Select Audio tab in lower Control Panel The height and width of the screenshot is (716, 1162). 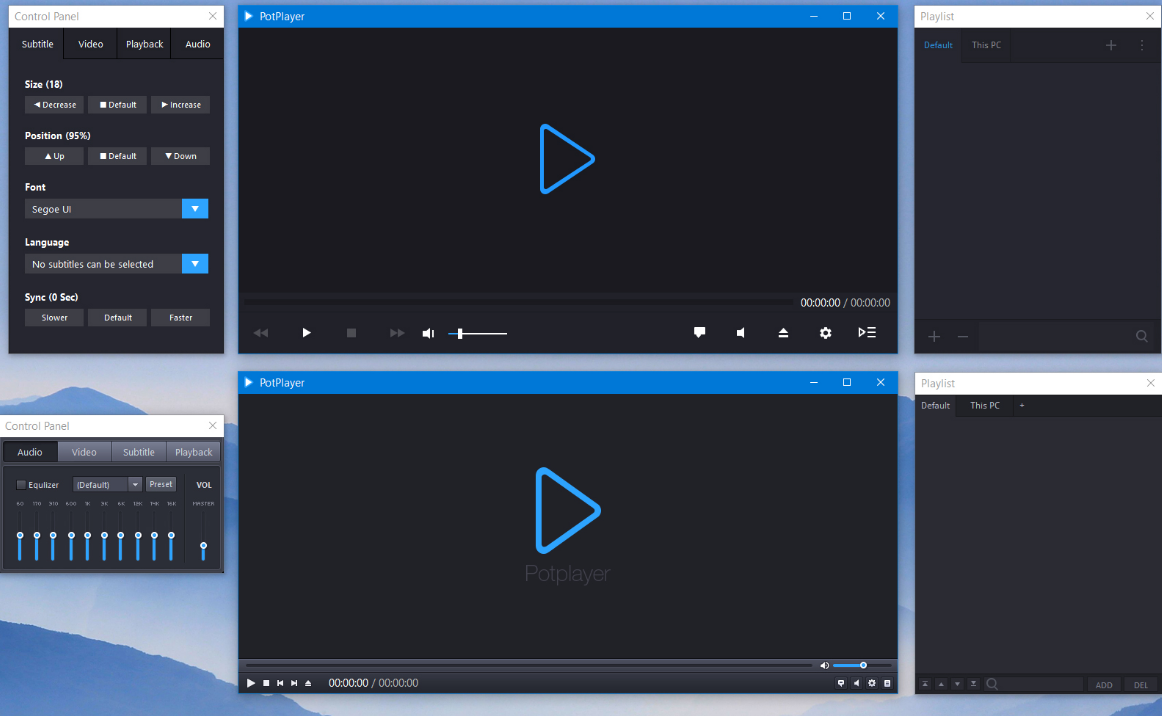[30, 452]
